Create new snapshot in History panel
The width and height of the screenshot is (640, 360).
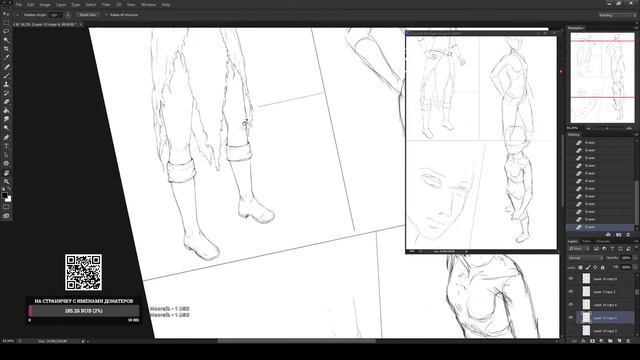point(618,235)
